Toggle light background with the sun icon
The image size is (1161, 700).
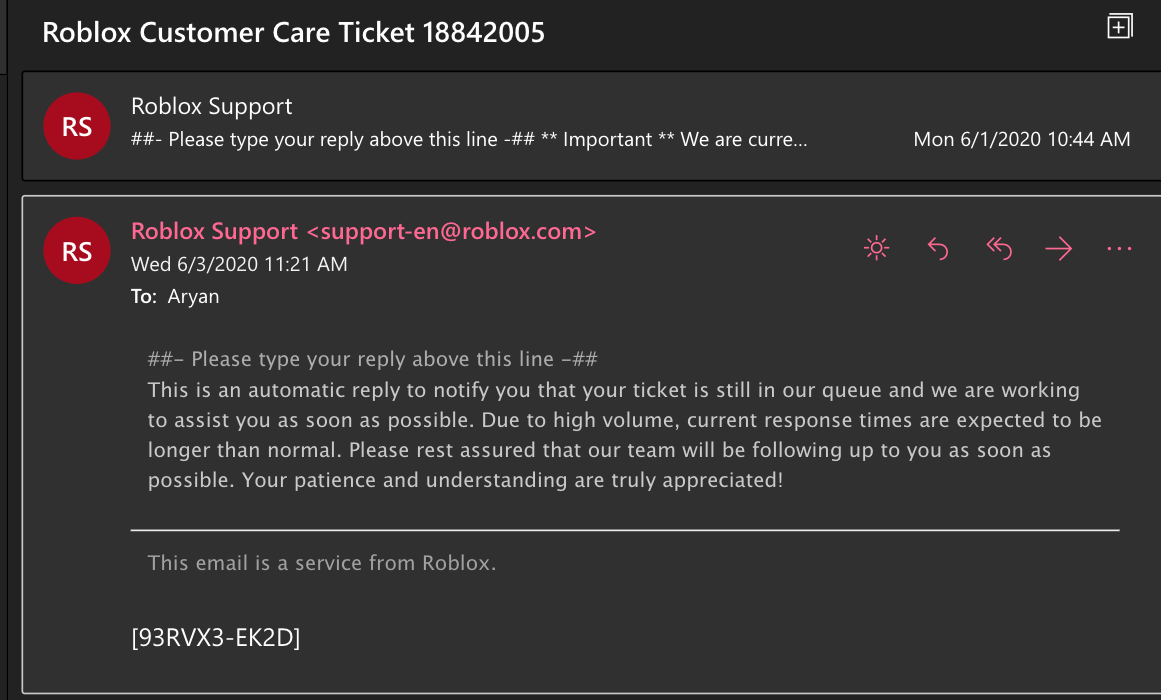coord(877,249)
